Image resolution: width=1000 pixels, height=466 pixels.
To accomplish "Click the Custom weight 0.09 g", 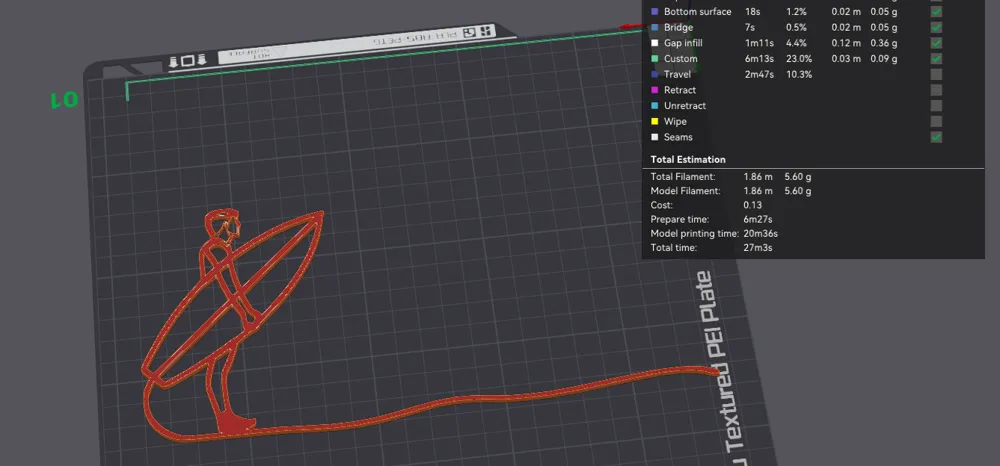I will (x=883, y=59).
